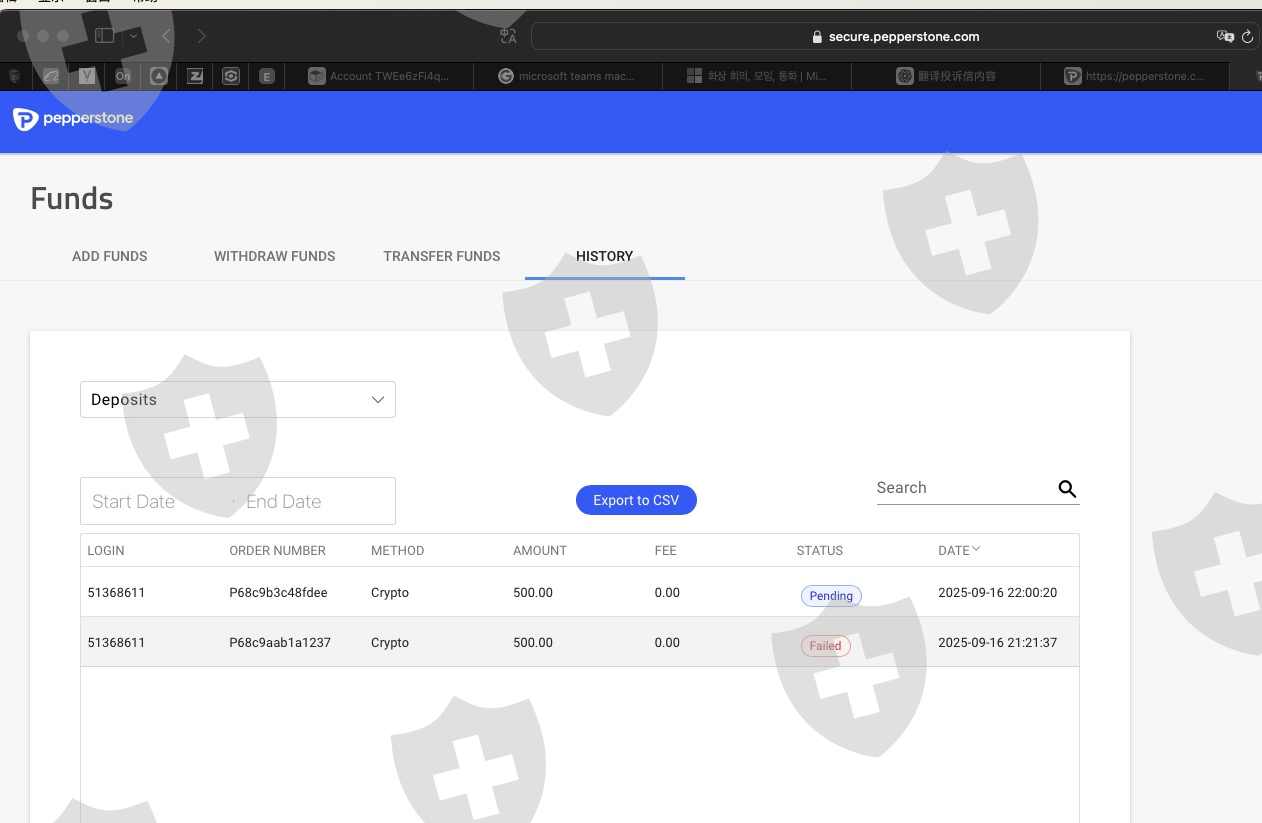Image resolution: width=1262 pixels, height=823 pixels.
Task: Click the translate icon in address bar
Action: pos(1225,37)
